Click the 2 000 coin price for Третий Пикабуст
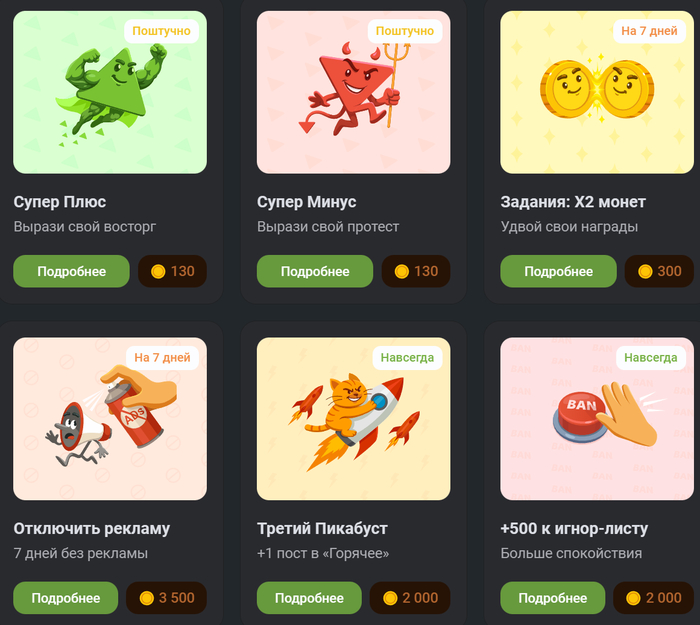Image resolution: width=700 pixels, height=625 pixels. click(x=410, y=598)
